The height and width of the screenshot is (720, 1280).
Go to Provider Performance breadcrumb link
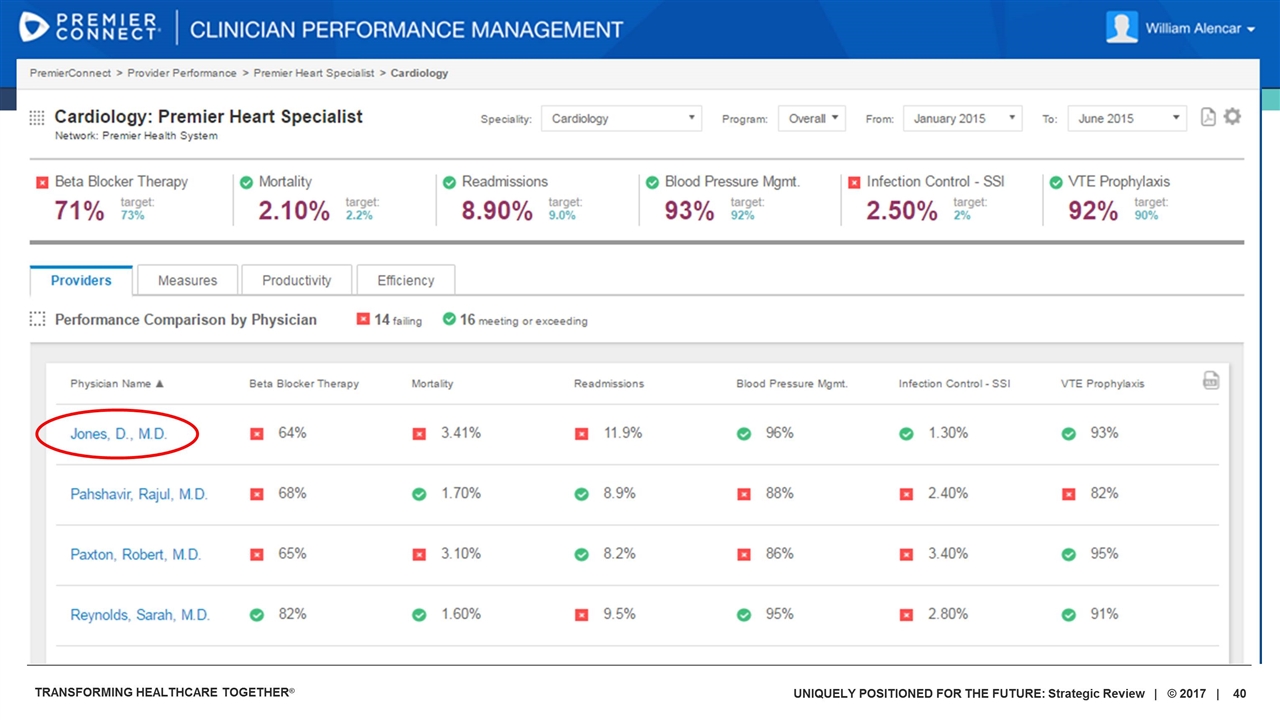(x=182, y=73)
